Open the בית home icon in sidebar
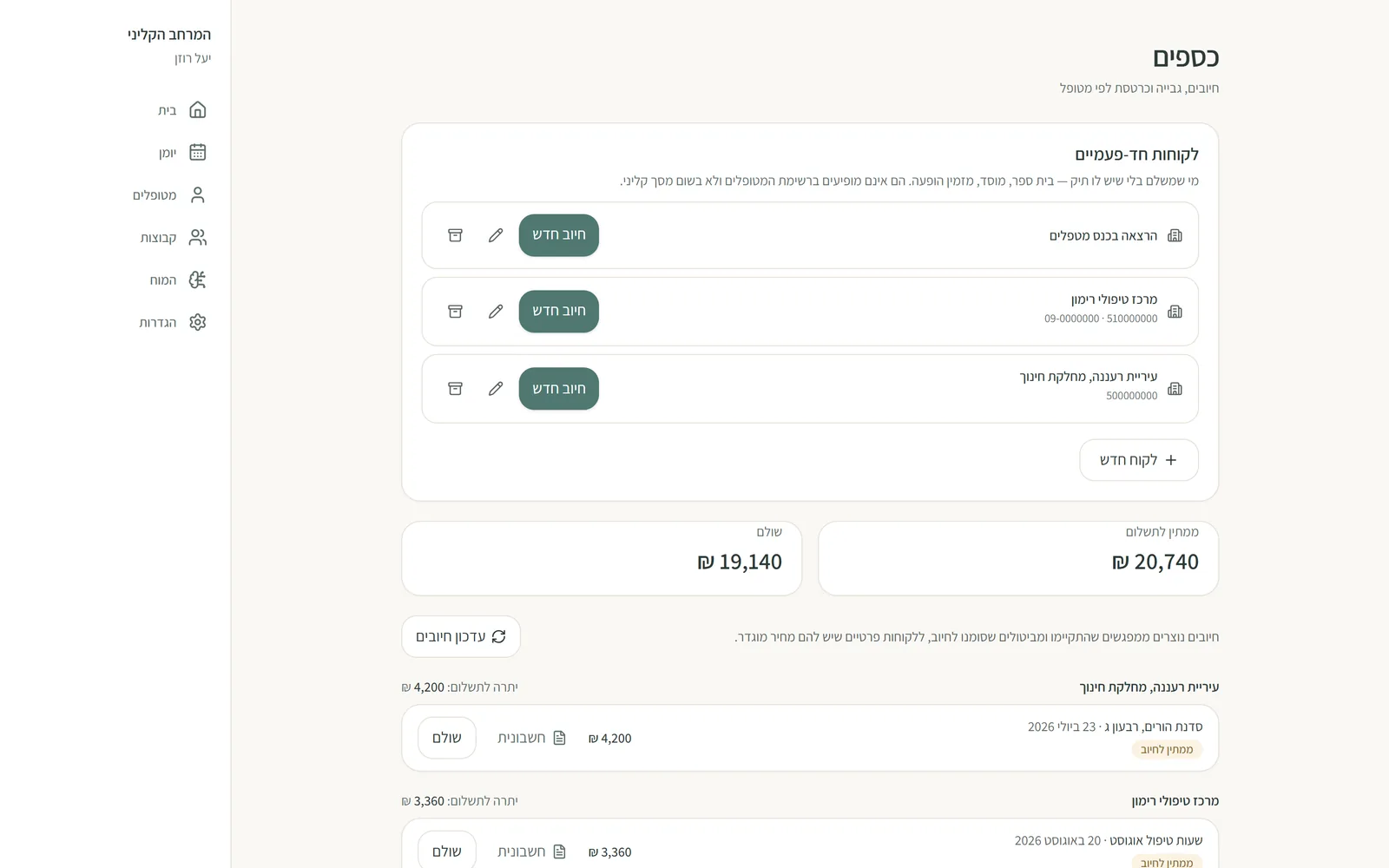This screenshot has width=1389, height=868. click(x=198, y=110)
